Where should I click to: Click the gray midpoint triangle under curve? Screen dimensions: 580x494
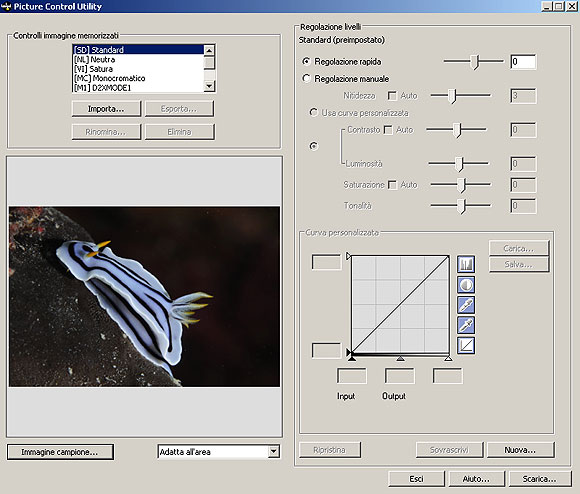tap(400, 358)
